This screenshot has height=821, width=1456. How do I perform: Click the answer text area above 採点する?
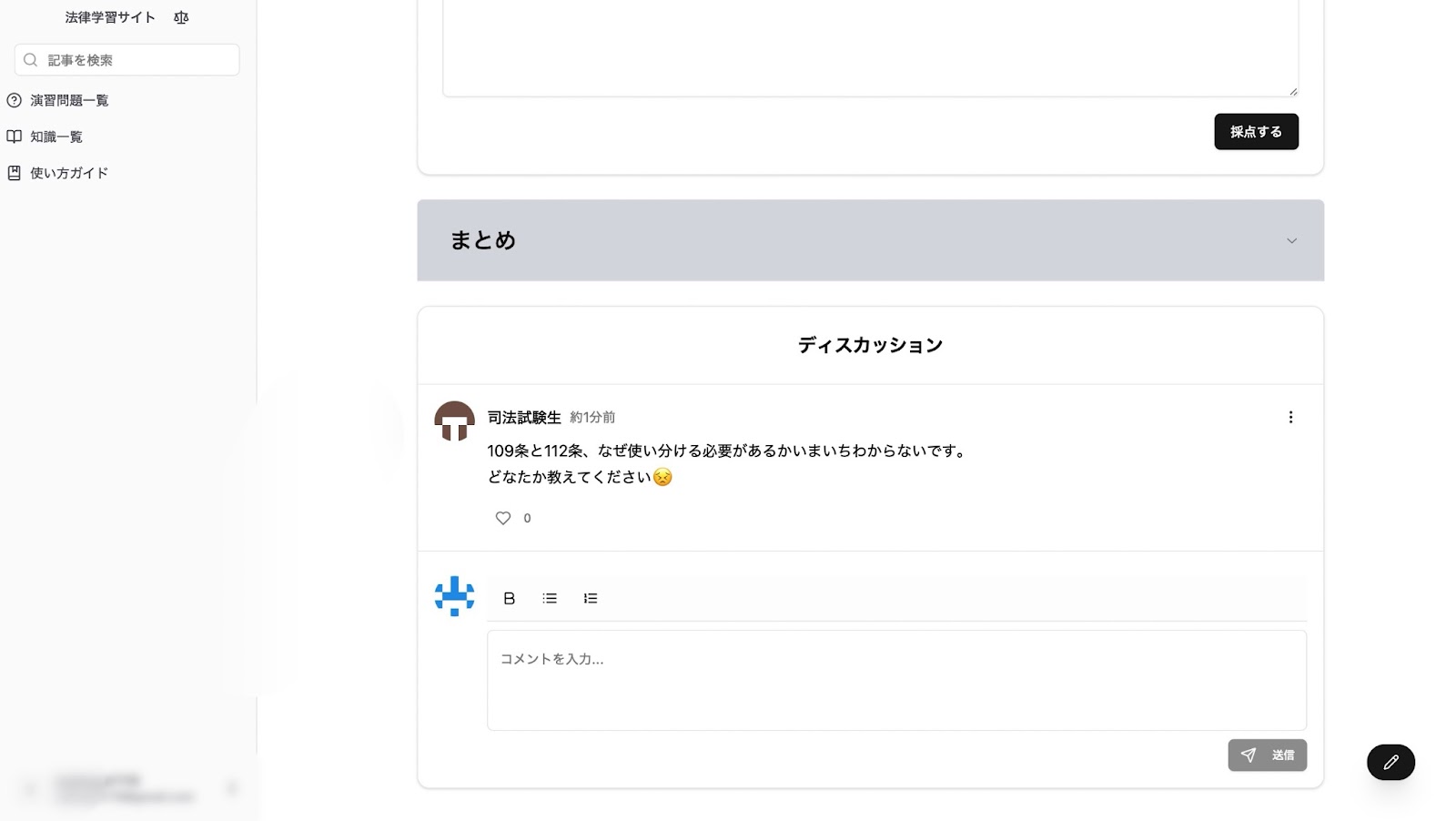(870, 46)
